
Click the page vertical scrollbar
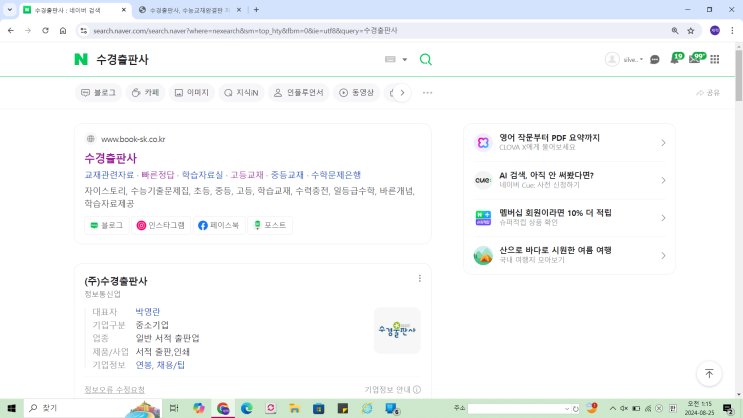pos(739,74)
